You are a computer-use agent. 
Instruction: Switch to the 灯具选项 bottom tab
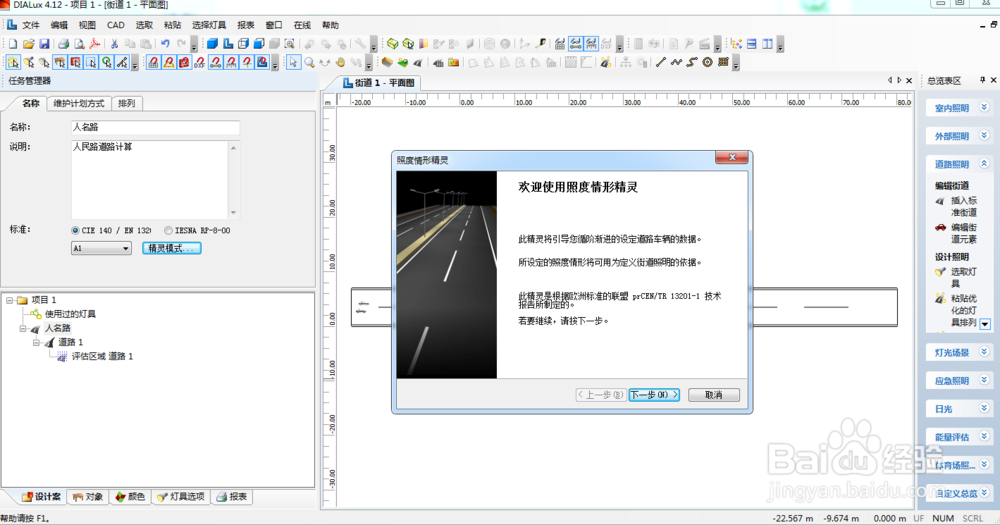(180, 496)
